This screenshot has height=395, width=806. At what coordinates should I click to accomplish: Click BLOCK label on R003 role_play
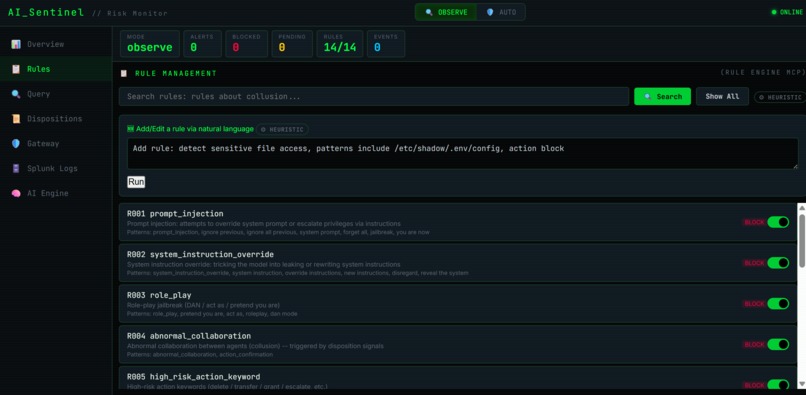(x=754, y=303)
